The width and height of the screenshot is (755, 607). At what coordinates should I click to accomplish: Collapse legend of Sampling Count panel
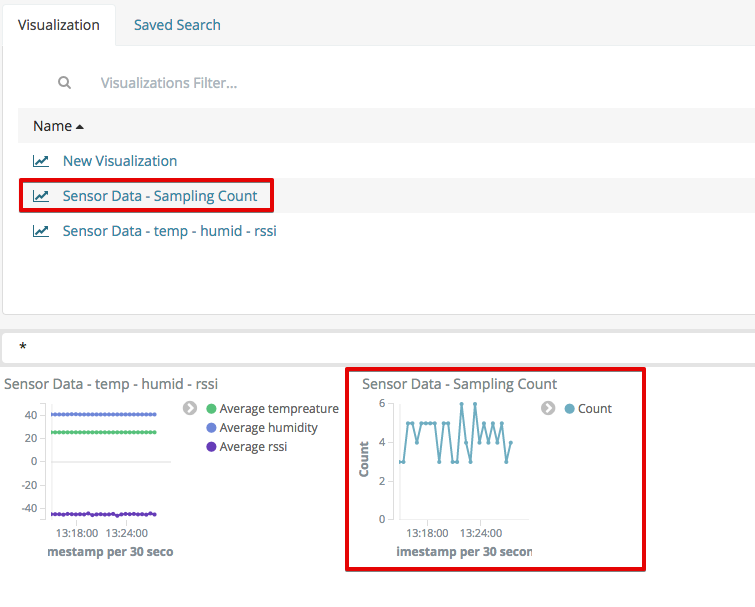coord(548,408)
